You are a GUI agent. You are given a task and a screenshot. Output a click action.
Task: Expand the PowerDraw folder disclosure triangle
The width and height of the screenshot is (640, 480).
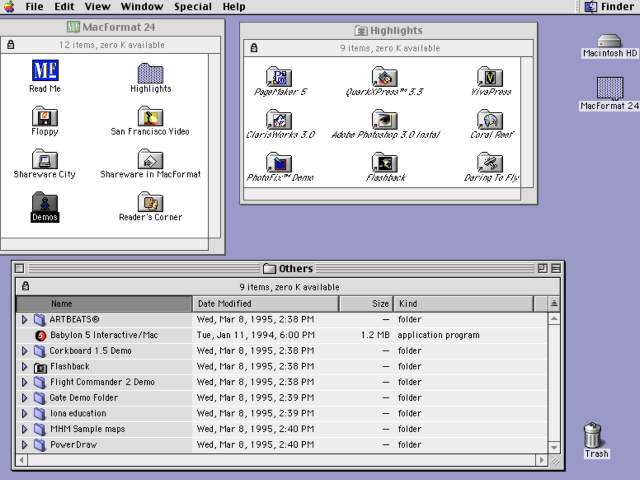(x=24, y=445)
